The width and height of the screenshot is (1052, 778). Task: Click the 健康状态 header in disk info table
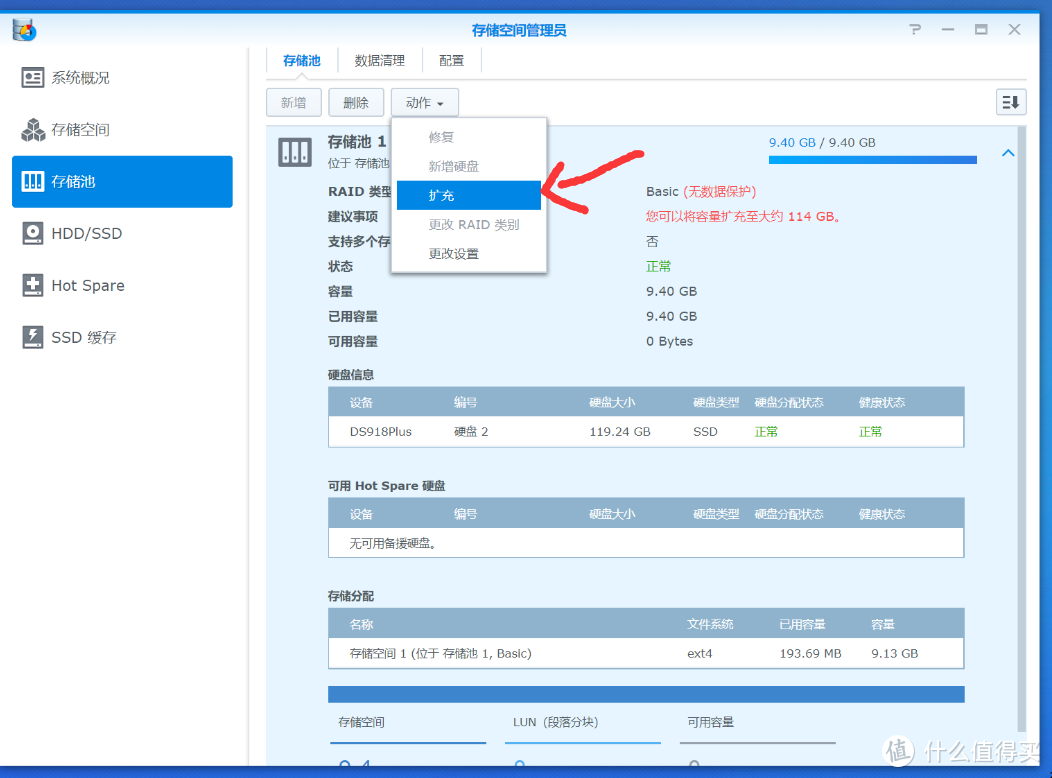coord(882,402)
